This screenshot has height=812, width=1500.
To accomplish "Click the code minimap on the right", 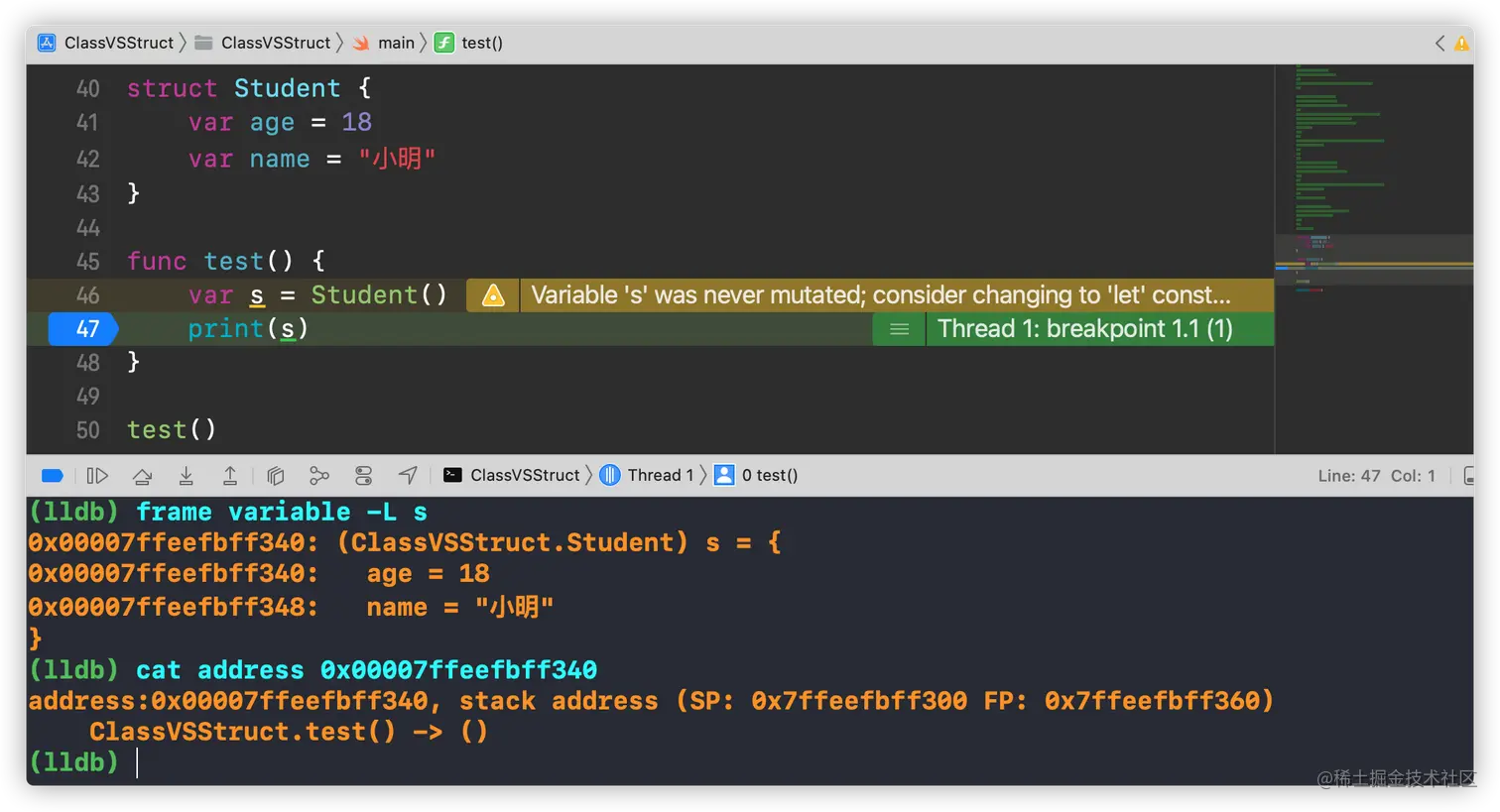I will (1374, 260).
